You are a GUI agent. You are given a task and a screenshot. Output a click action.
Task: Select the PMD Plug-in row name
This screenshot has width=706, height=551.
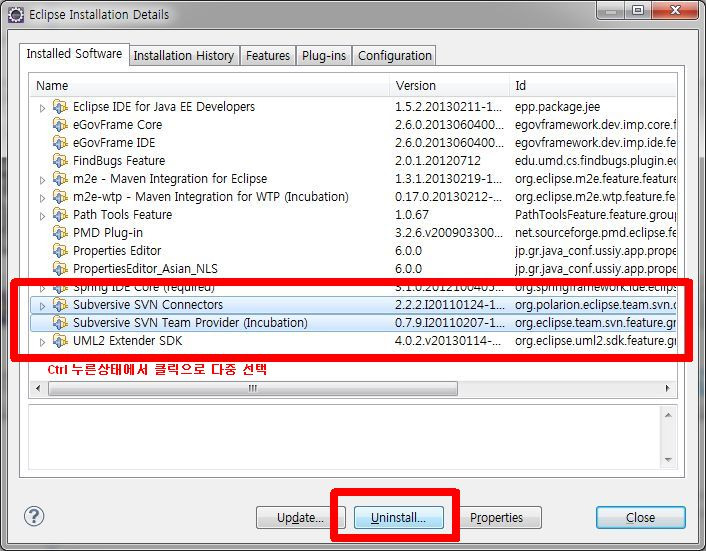click(108, 233)
